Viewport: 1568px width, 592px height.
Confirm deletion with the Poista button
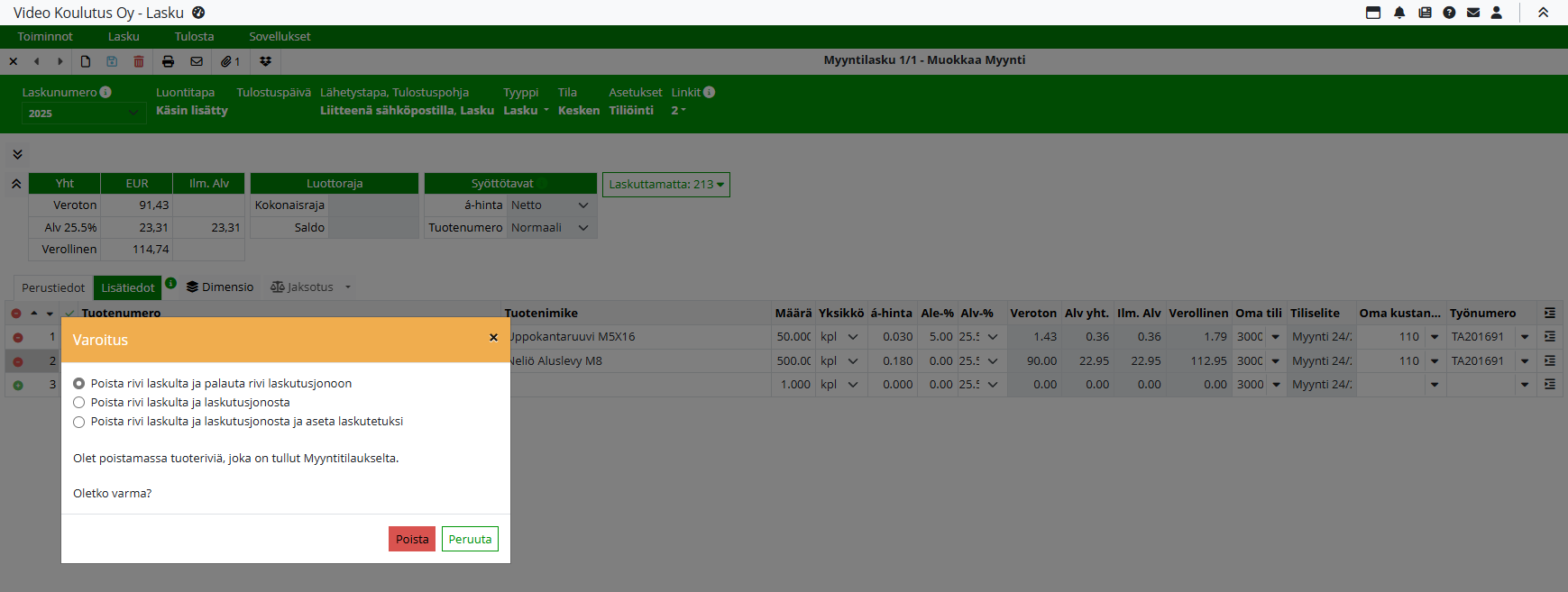coord(412,539)
